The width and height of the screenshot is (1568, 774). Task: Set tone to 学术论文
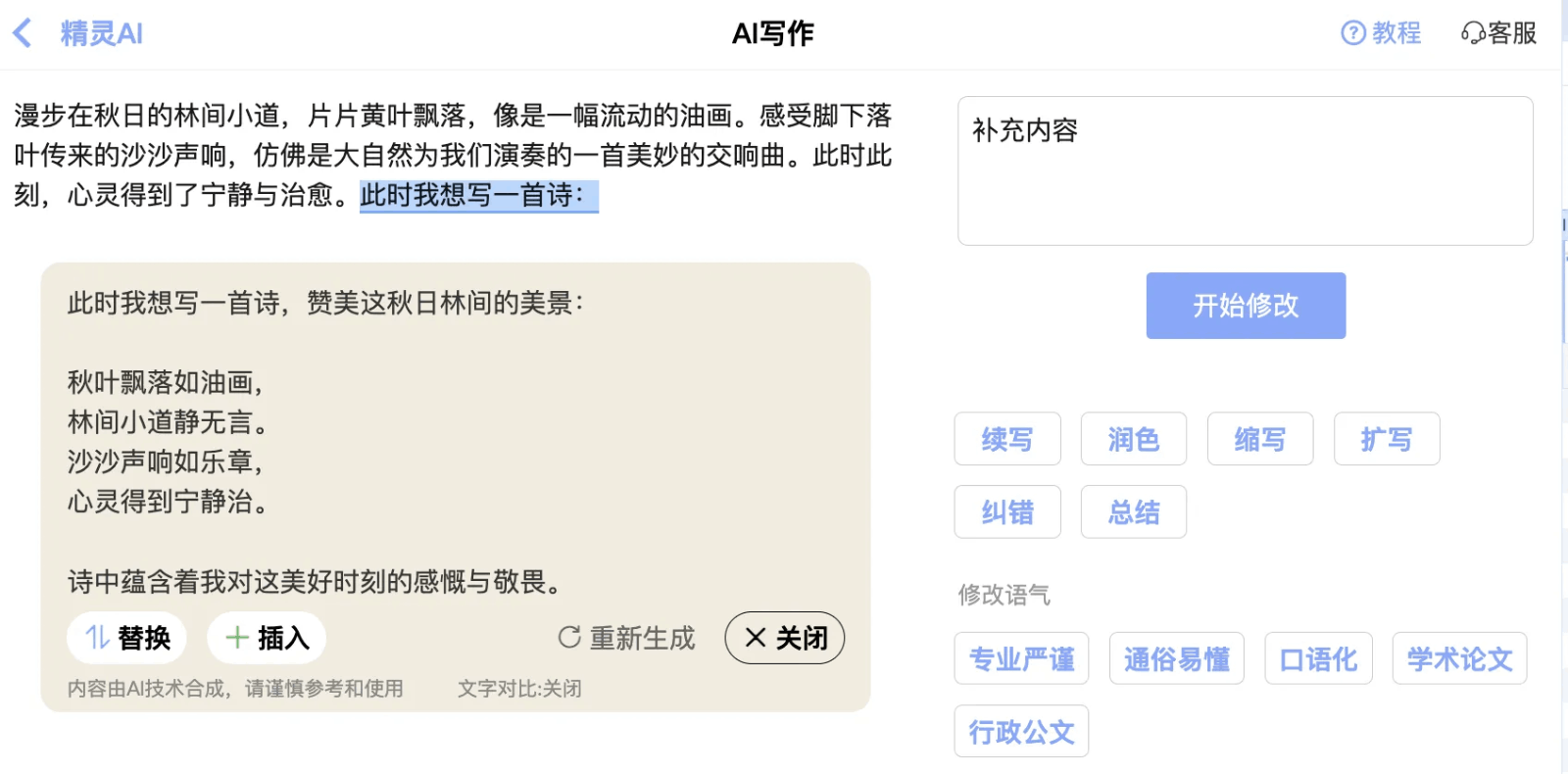coord(1459,658)
